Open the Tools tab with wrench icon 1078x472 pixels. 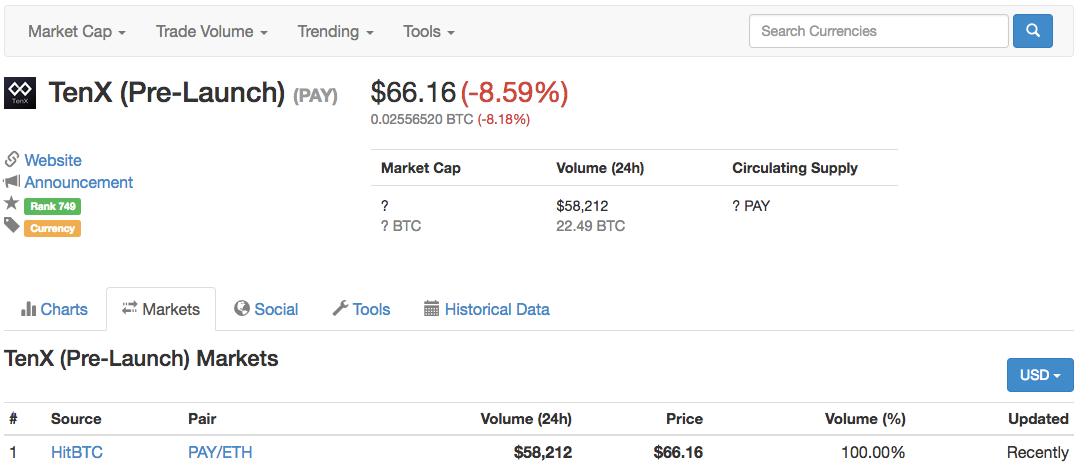361,309
